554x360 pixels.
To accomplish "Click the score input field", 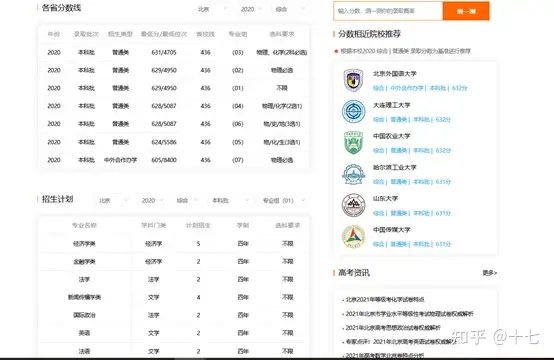I will tap(388, 11).
